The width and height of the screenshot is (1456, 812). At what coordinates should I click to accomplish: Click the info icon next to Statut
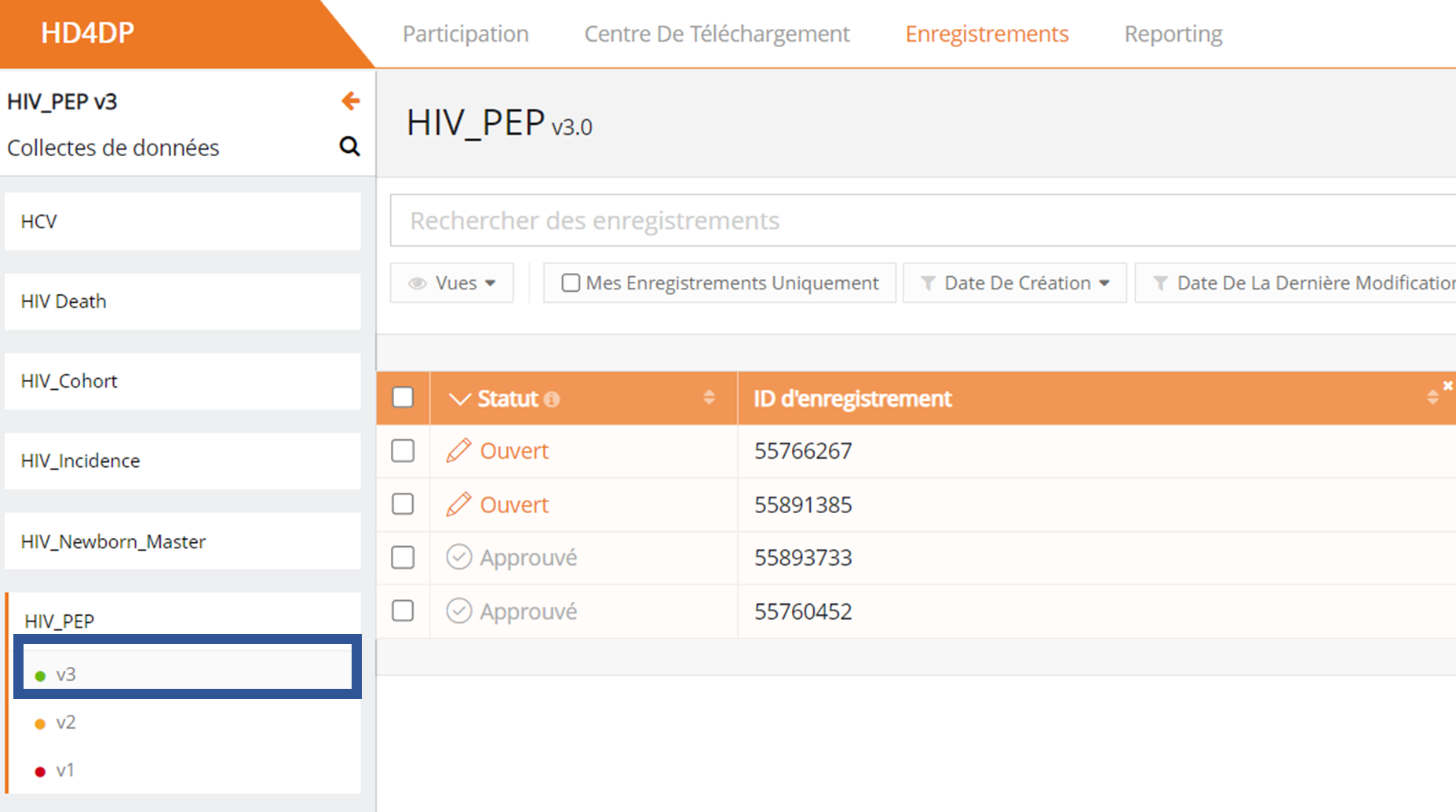point(553,399)
